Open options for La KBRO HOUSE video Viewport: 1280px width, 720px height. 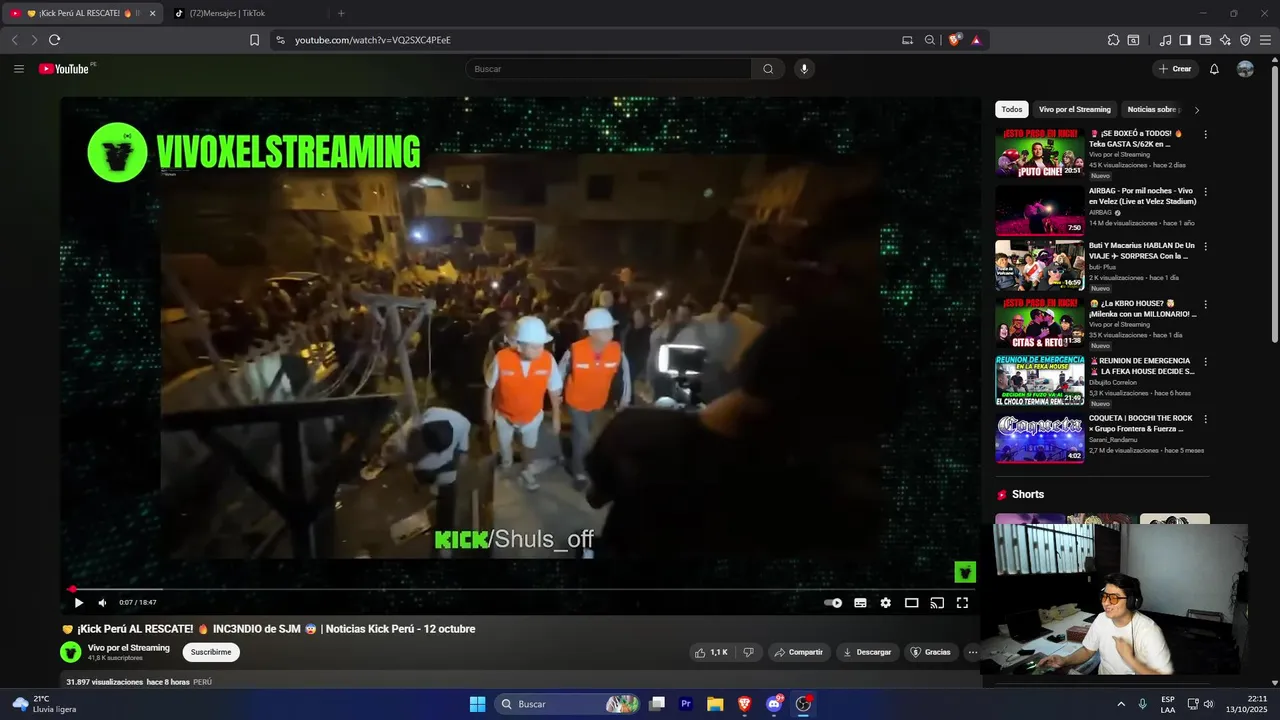pos(1205,304)
